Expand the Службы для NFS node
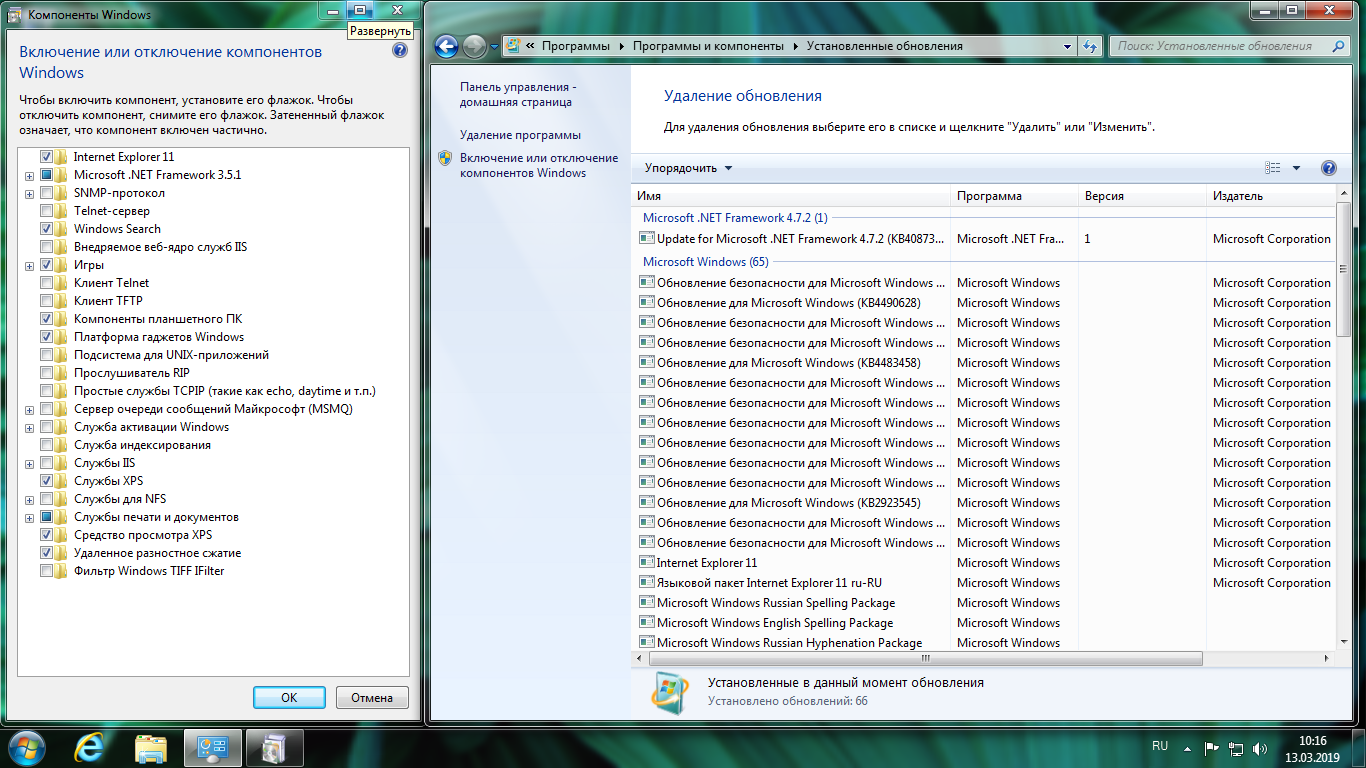The width and height of the screenshot is (1366, 768). point(30,500)
